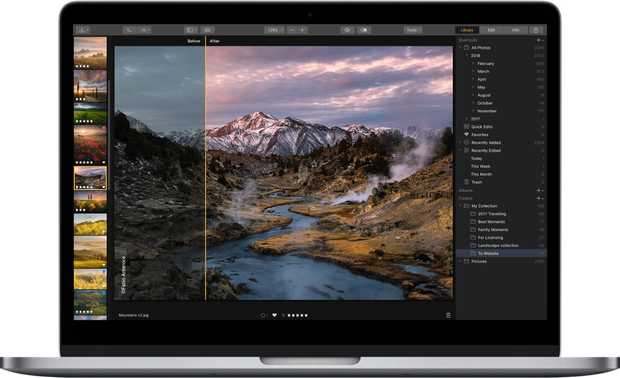Switch to the Info tab
Screen dimensions: 620x378
click(516, 30)
